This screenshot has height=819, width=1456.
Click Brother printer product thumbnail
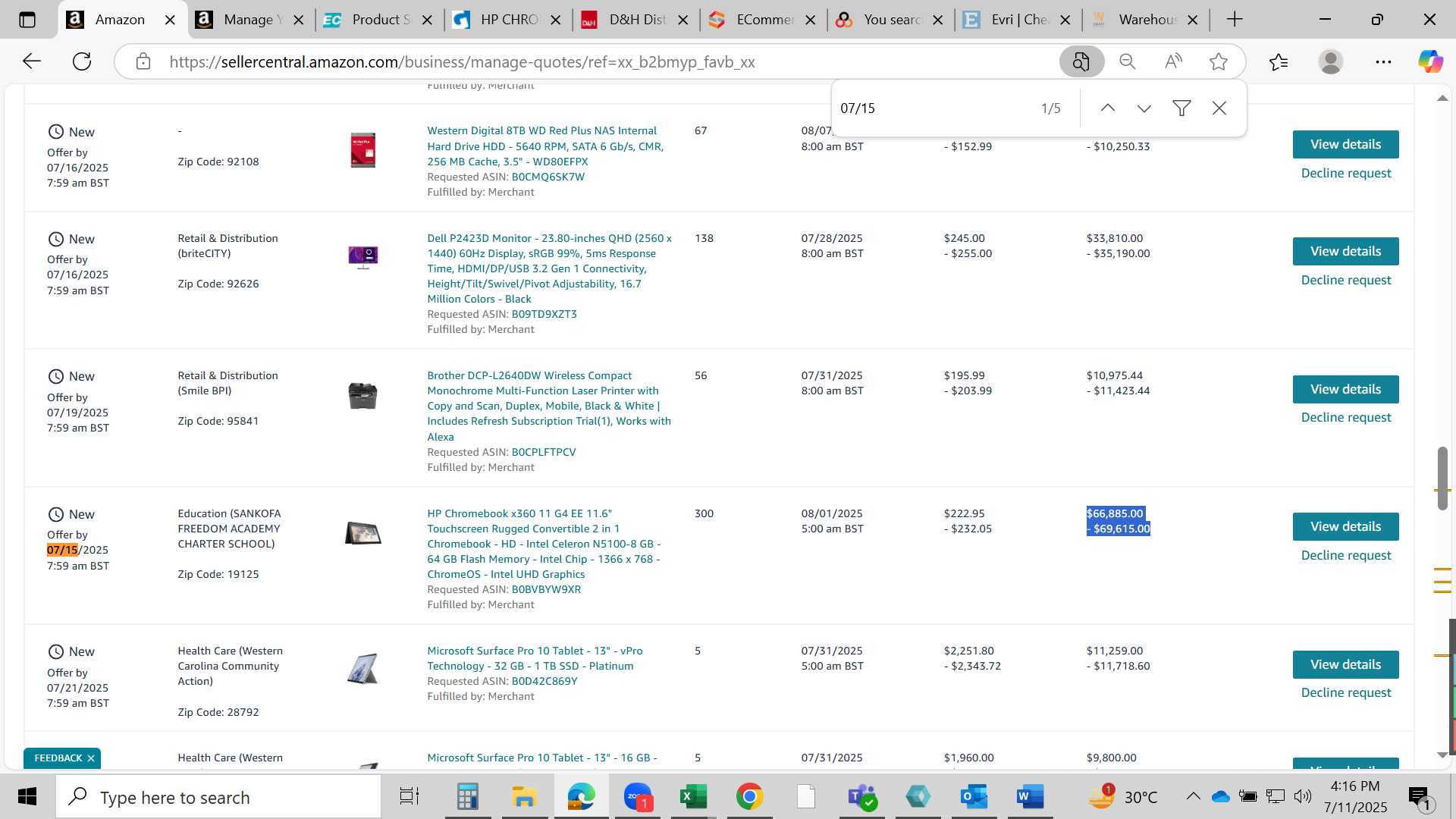click(362, 395)
